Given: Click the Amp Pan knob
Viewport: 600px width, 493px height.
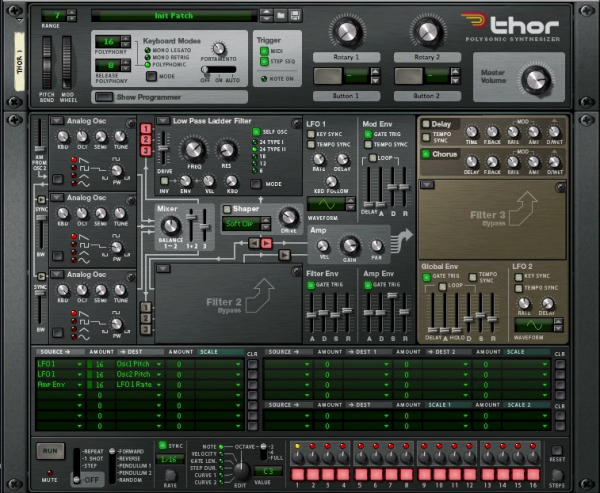Looking at the screenshot, I should [x=377, y=246].
